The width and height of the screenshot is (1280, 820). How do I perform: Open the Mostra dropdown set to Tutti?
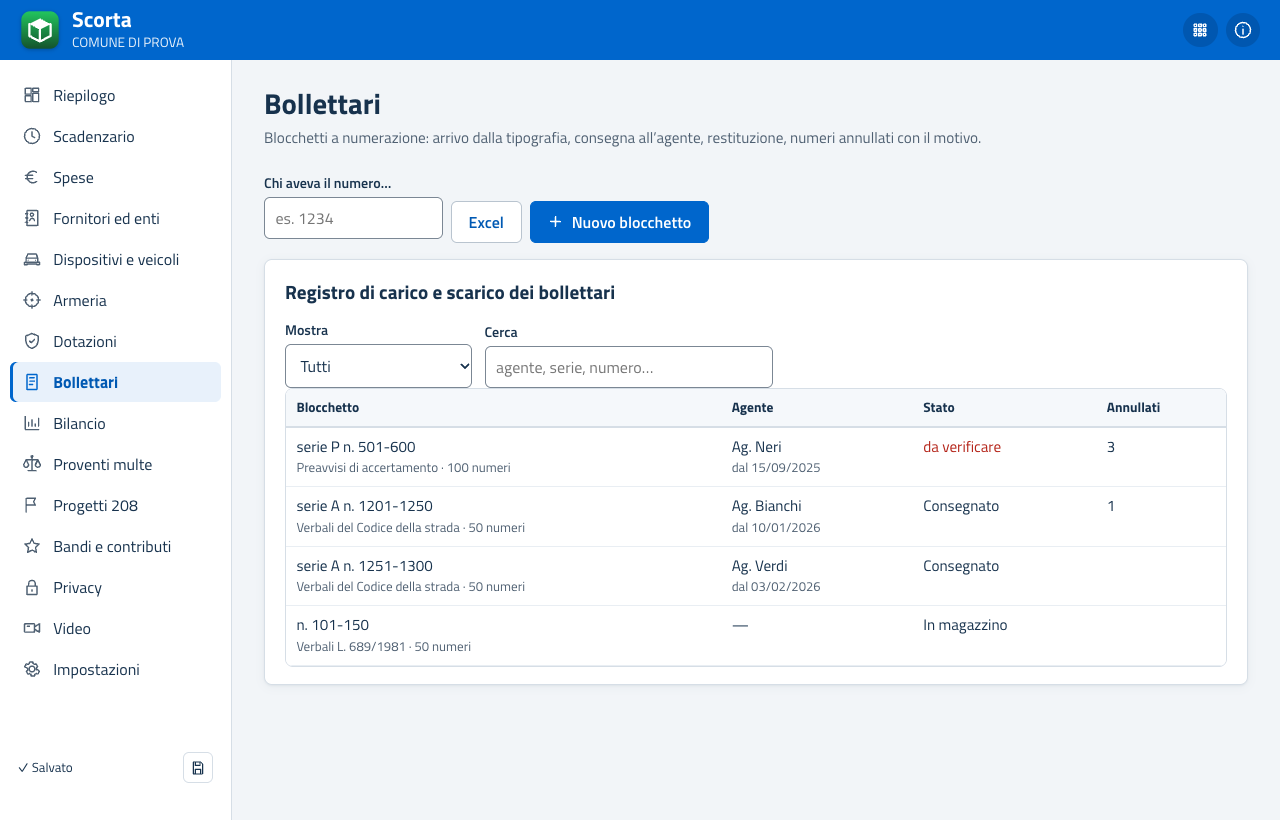[378, 366]
